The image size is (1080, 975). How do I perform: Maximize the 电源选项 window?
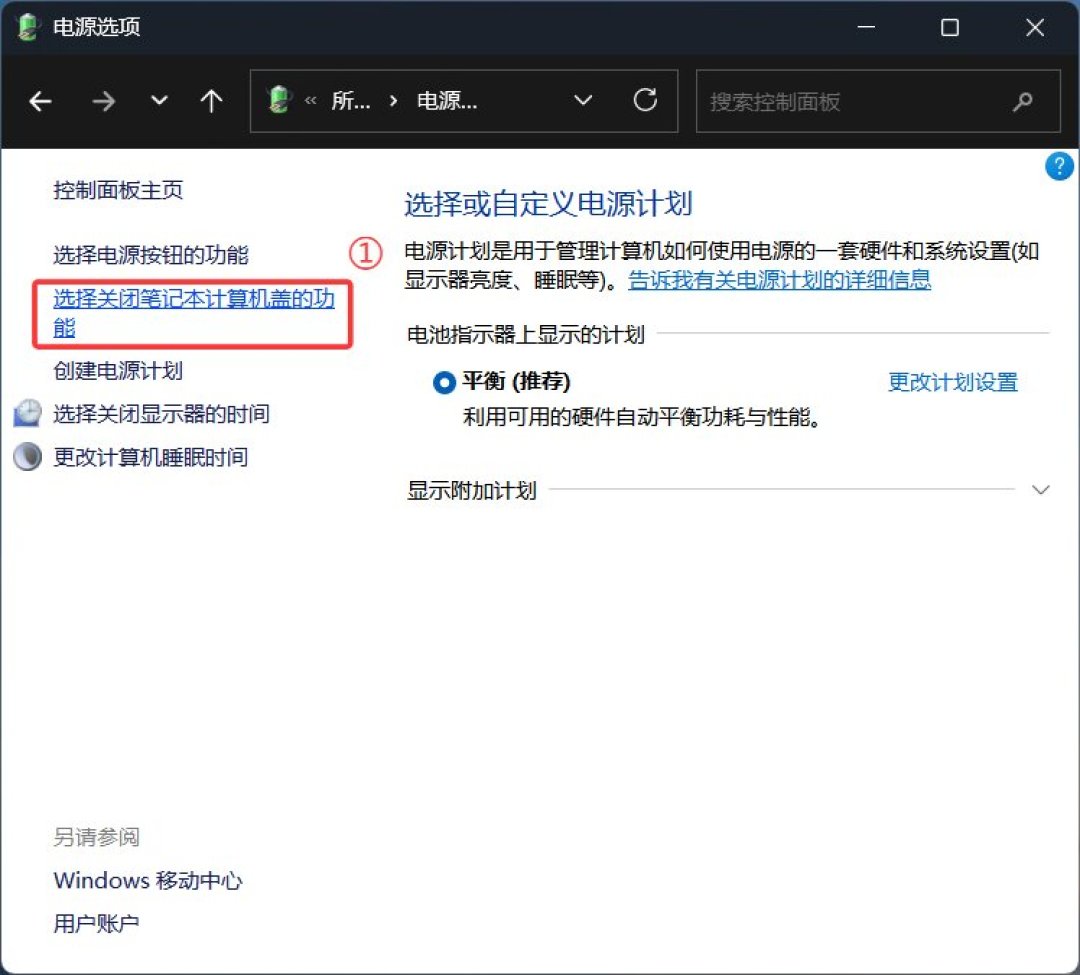[x=950, y=27]
